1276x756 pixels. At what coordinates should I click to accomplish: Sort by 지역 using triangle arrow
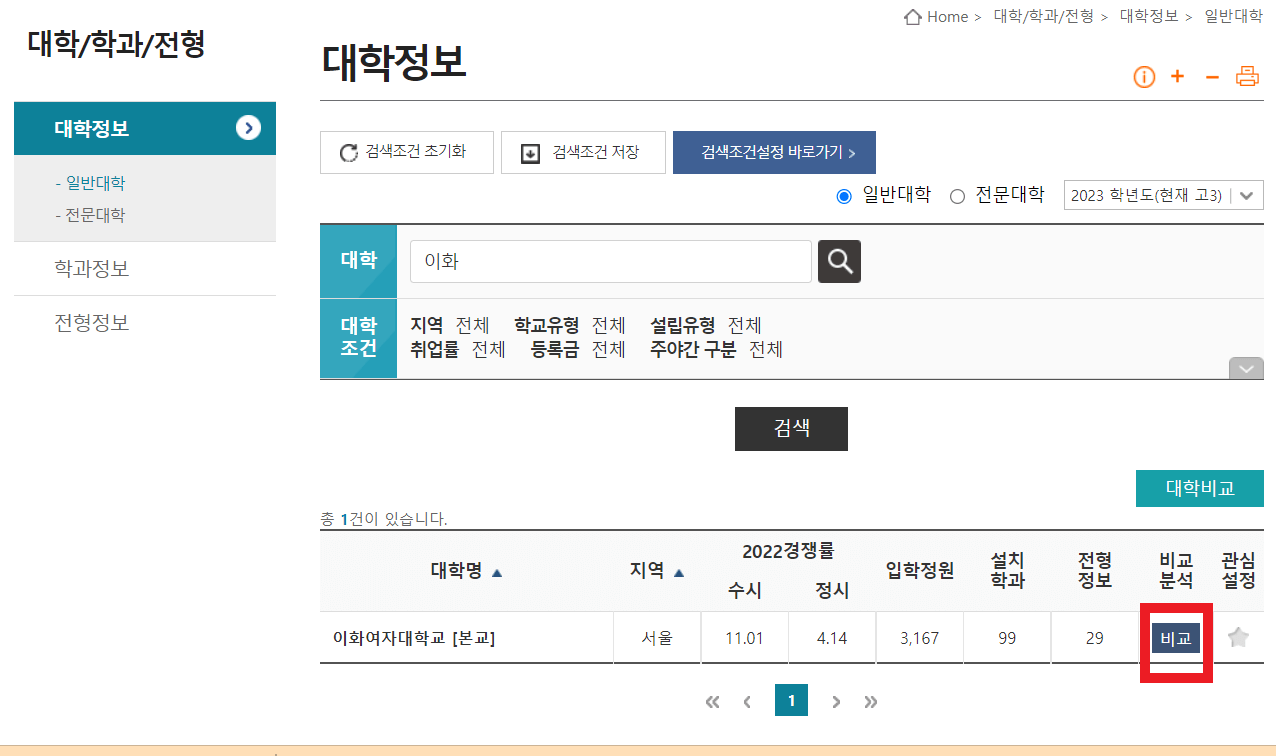pos(679,573)
